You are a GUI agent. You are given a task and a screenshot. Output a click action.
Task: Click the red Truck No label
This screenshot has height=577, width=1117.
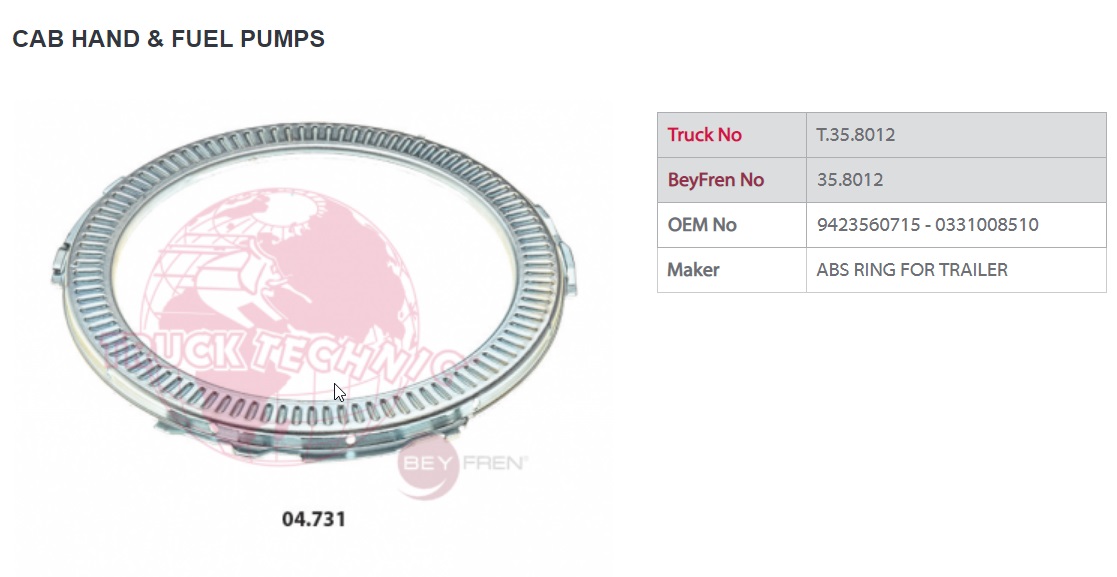[x=705, y=135]
